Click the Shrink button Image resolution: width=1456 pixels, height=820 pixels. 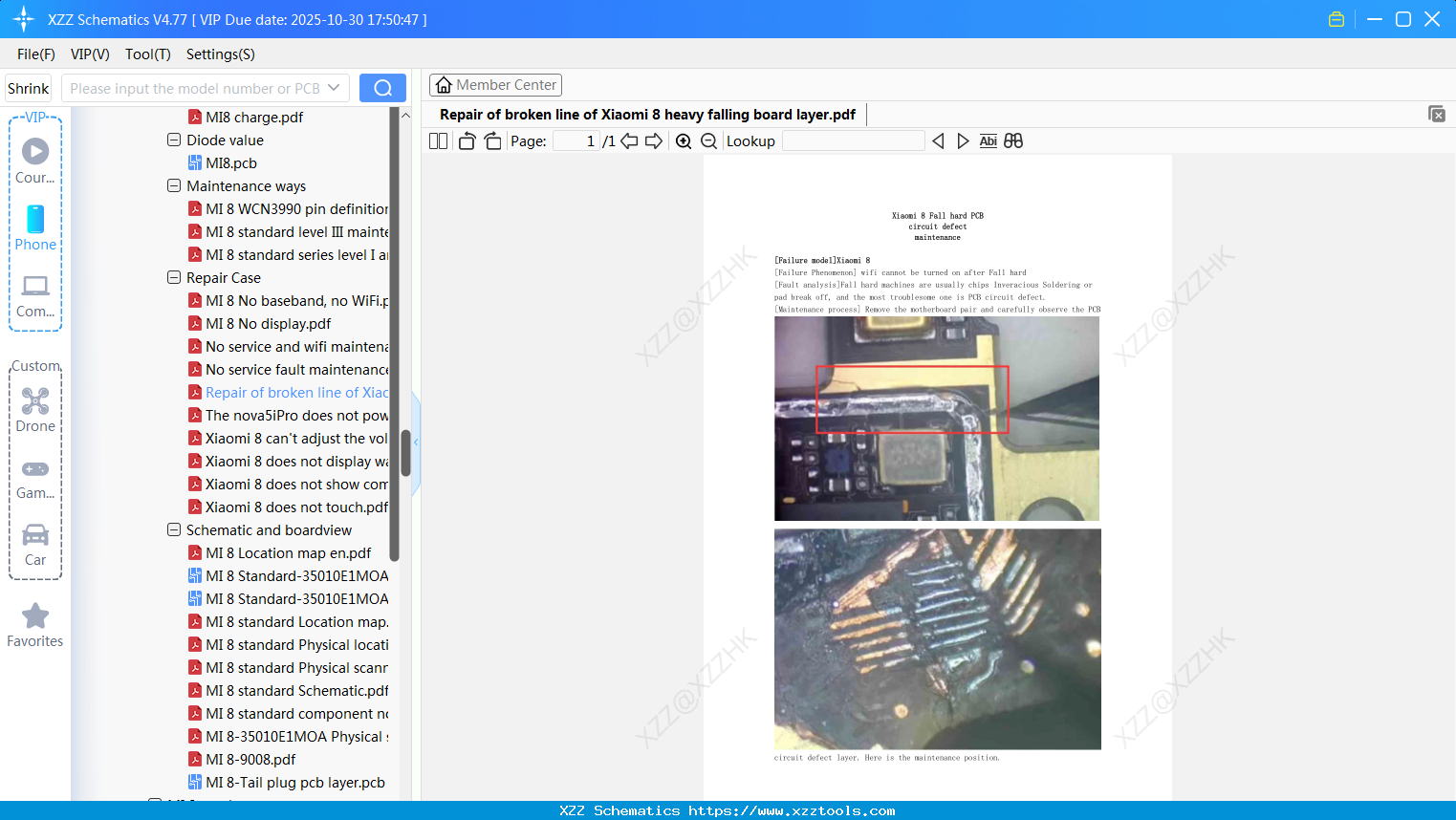pos(28,88)
